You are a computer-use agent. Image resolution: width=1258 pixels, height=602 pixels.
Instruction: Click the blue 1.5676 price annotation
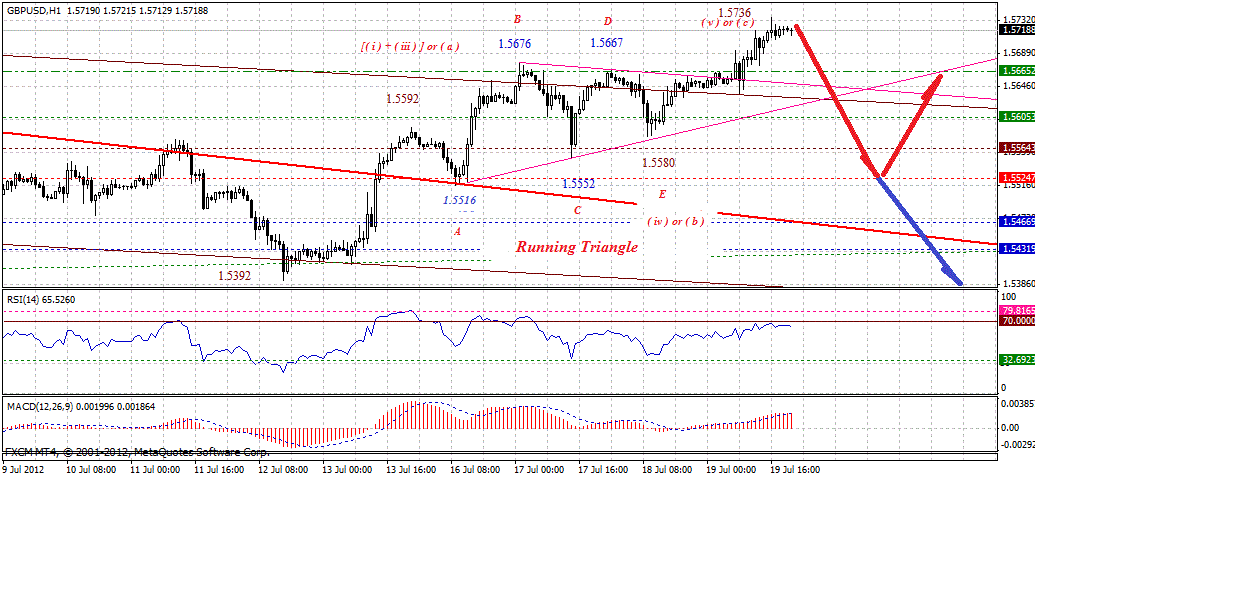click(514, 43)
